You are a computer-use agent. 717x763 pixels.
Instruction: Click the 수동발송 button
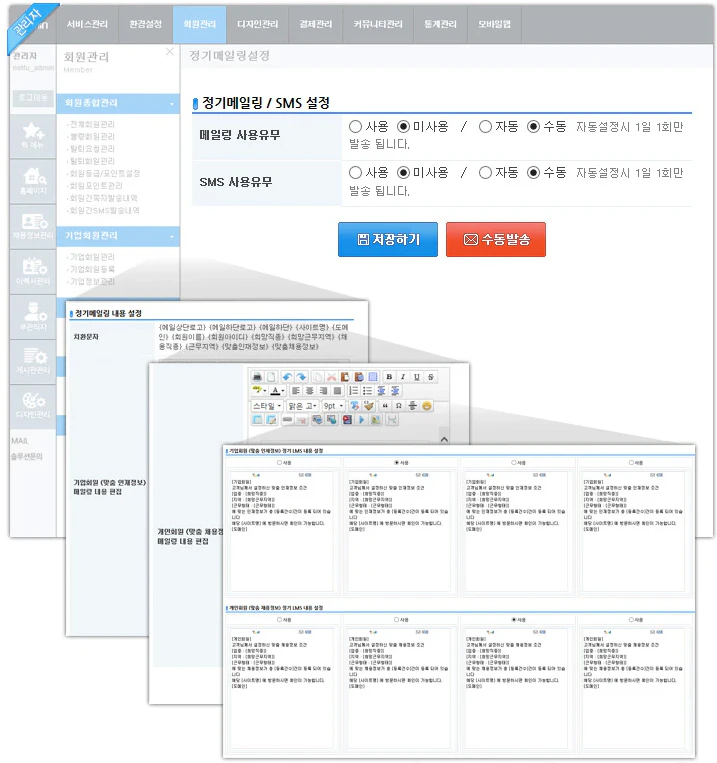pyautogui.click(x=496, y=239)
